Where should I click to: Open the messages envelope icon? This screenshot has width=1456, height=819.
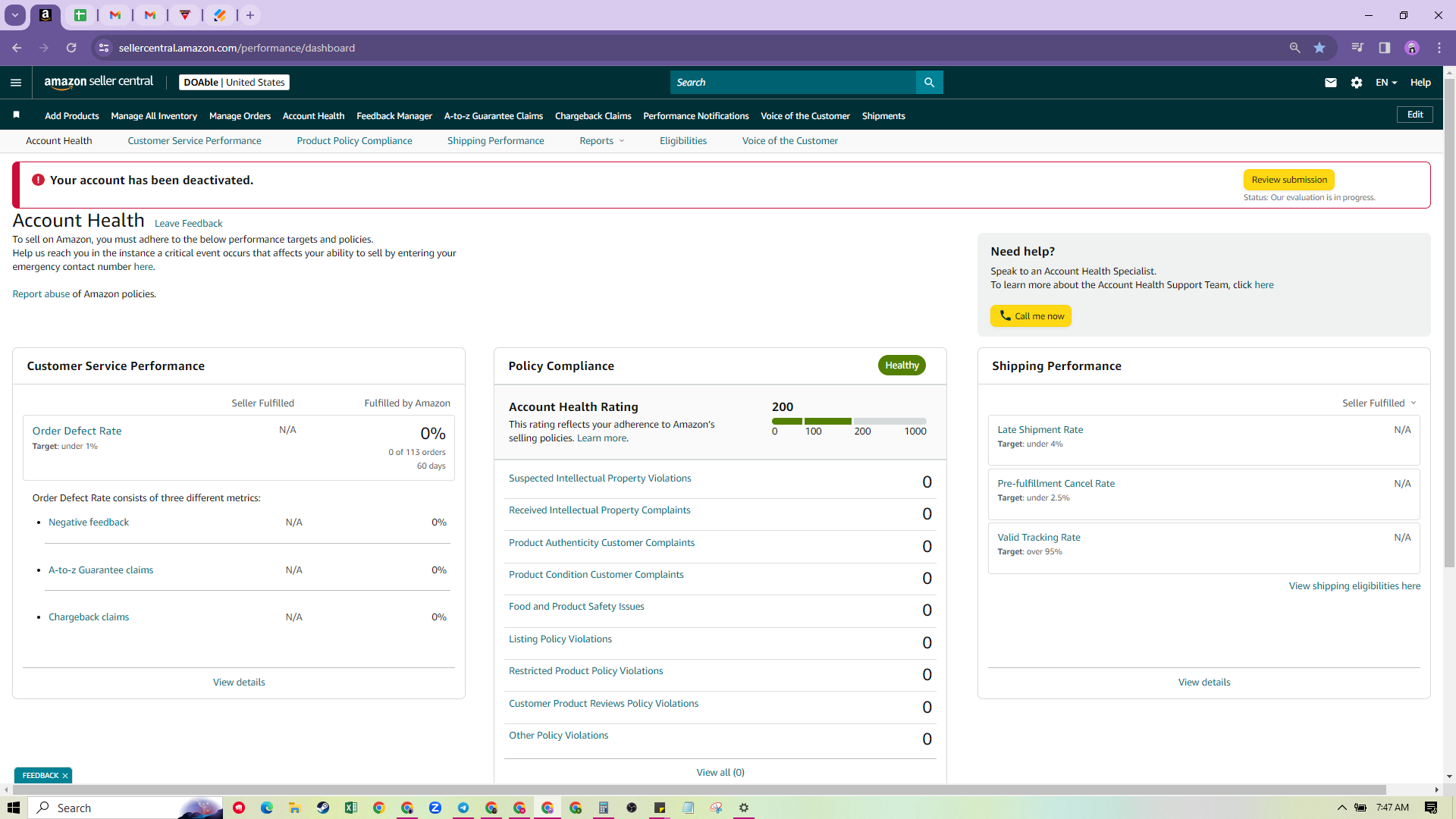pyautogui.click(x=1331, y=83)
